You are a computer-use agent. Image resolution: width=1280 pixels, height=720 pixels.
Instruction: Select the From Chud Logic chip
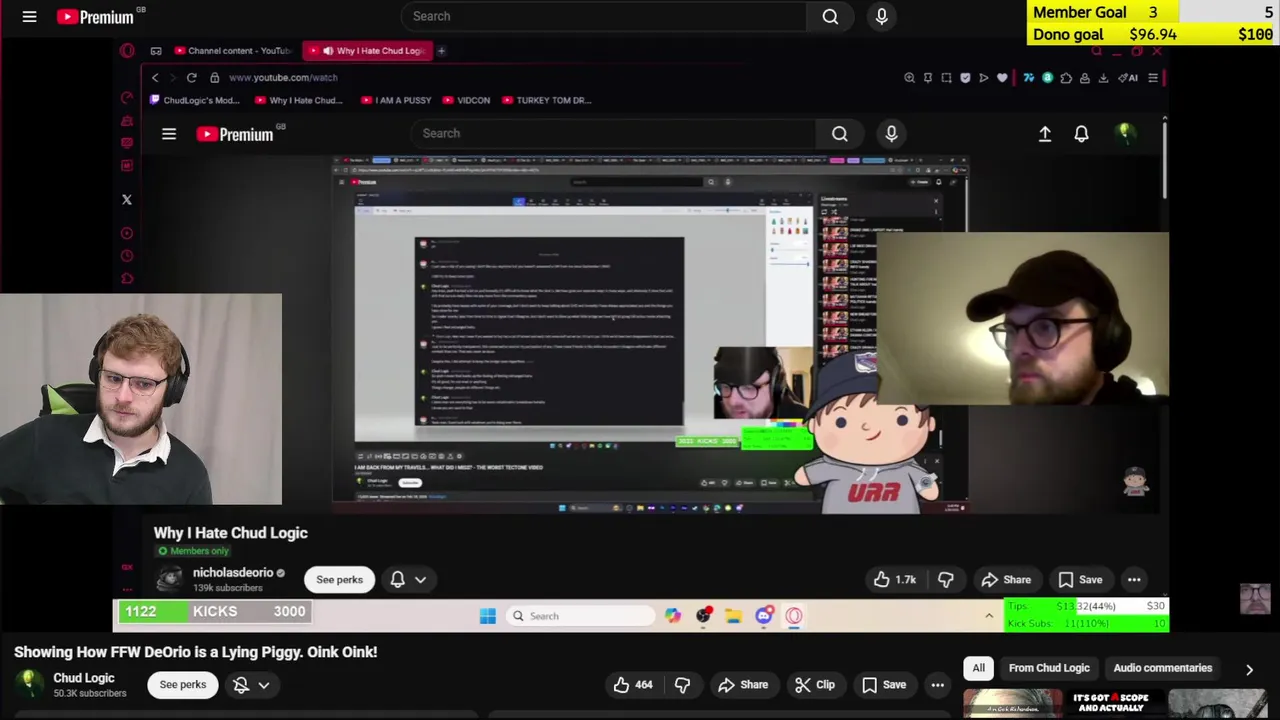coord(1049,668)
